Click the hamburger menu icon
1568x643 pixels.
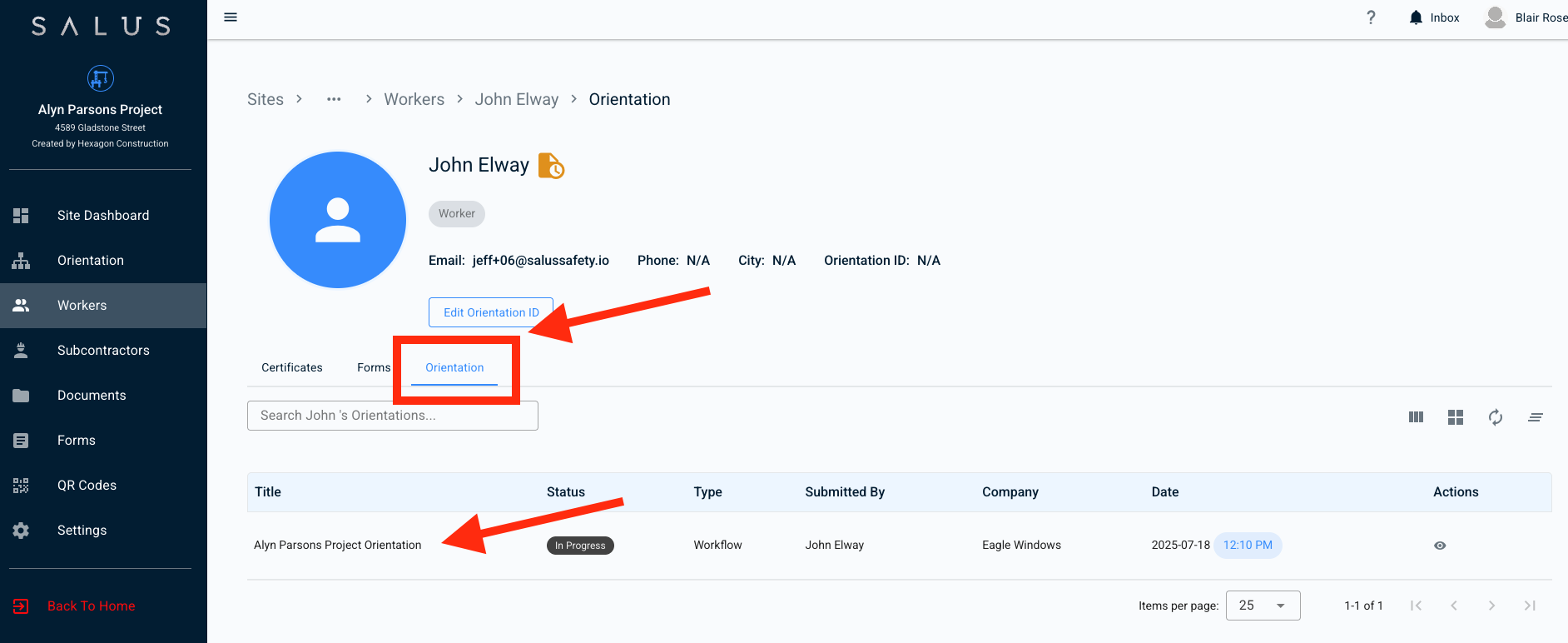pyautogui.click(x=231, y=17)
